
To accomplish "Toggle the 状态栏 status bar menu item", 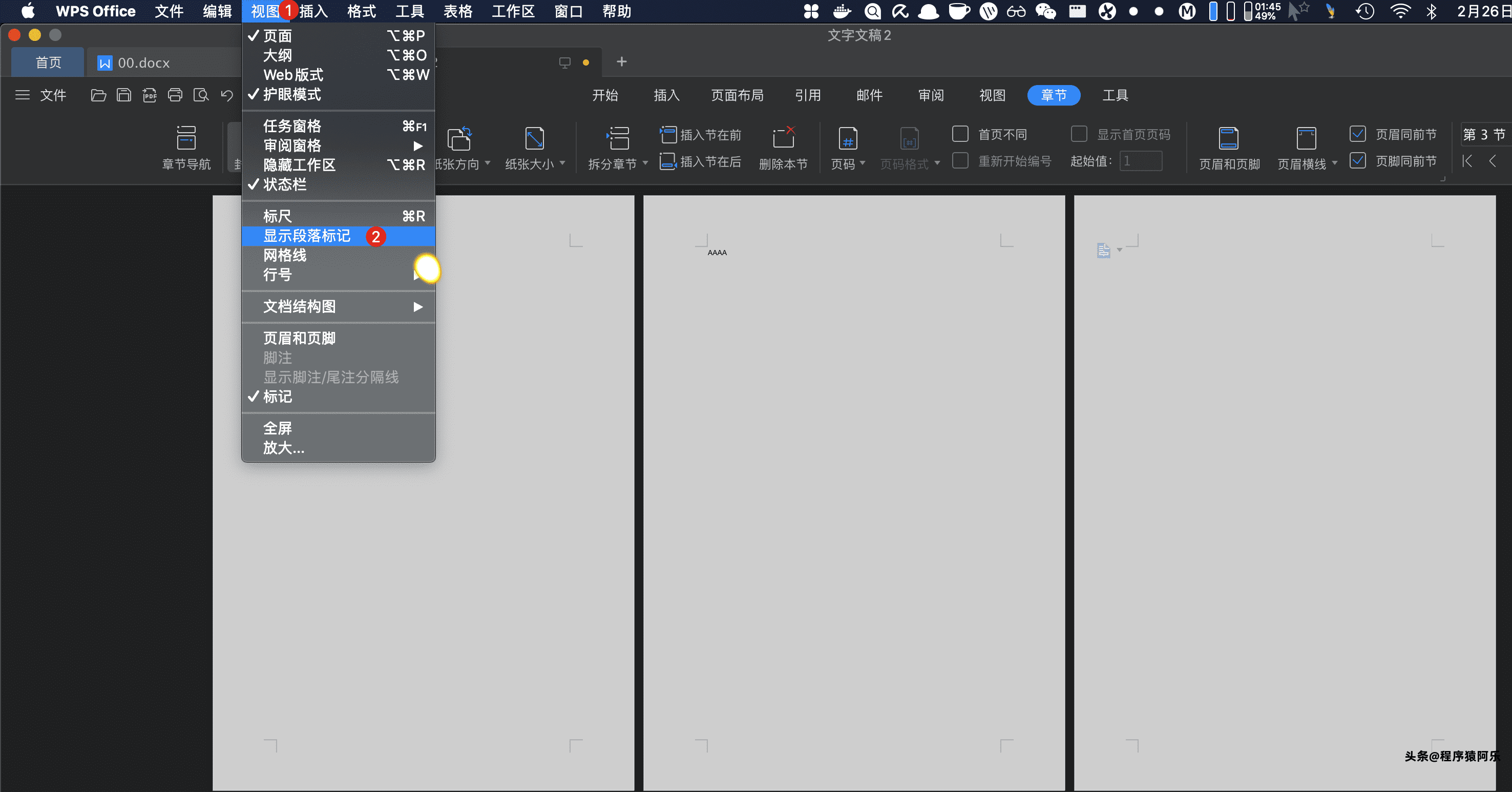I will [338, 184].
